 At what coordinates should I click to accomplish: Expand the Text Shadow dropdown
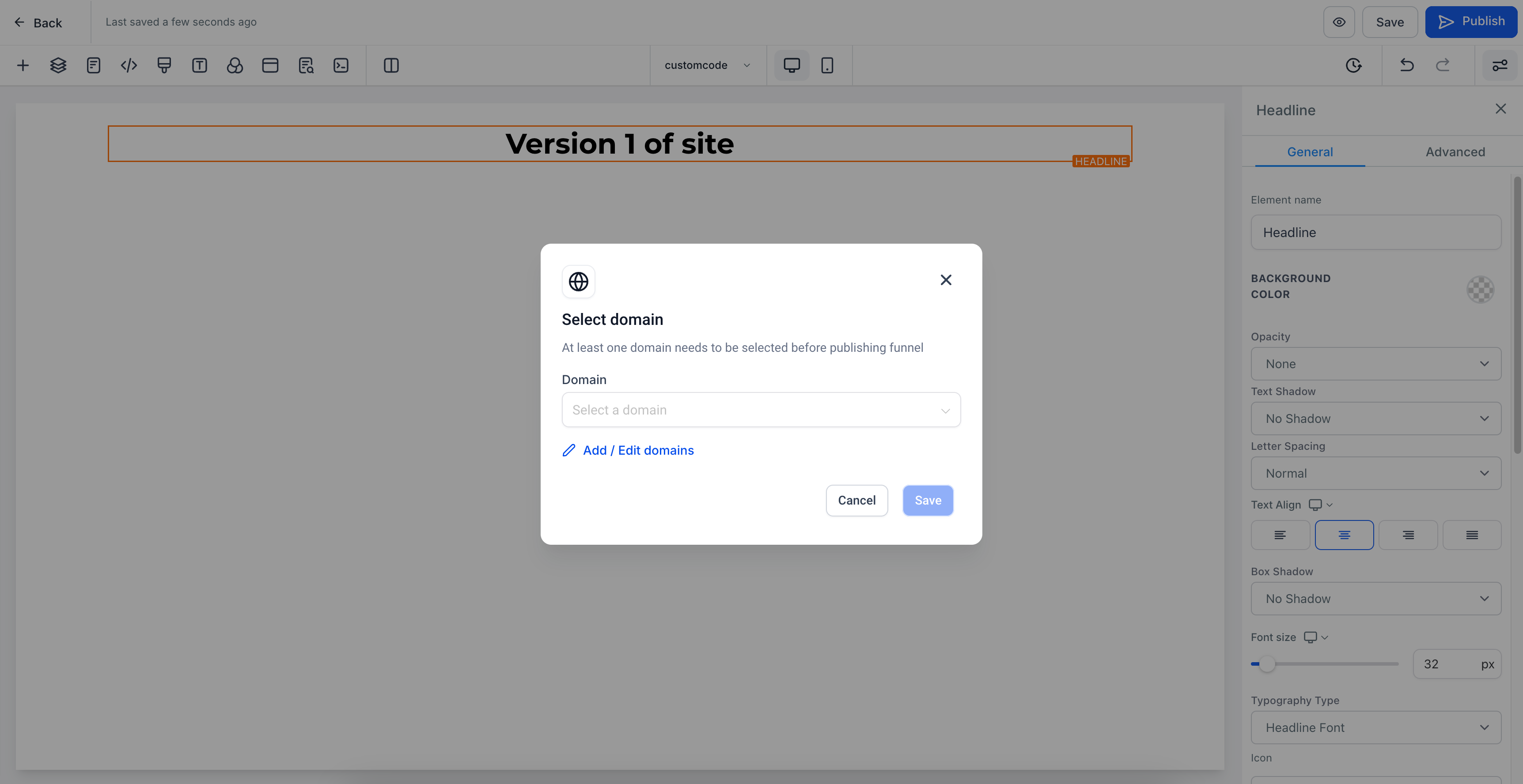(x=1376, y=418)
